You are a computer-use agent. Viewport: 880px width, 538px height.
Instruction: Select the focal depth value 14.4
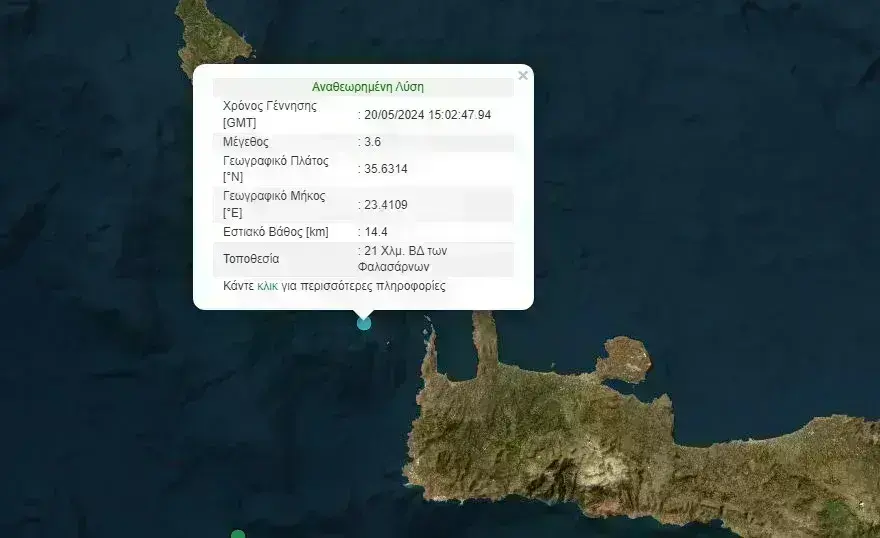(375, 232)
